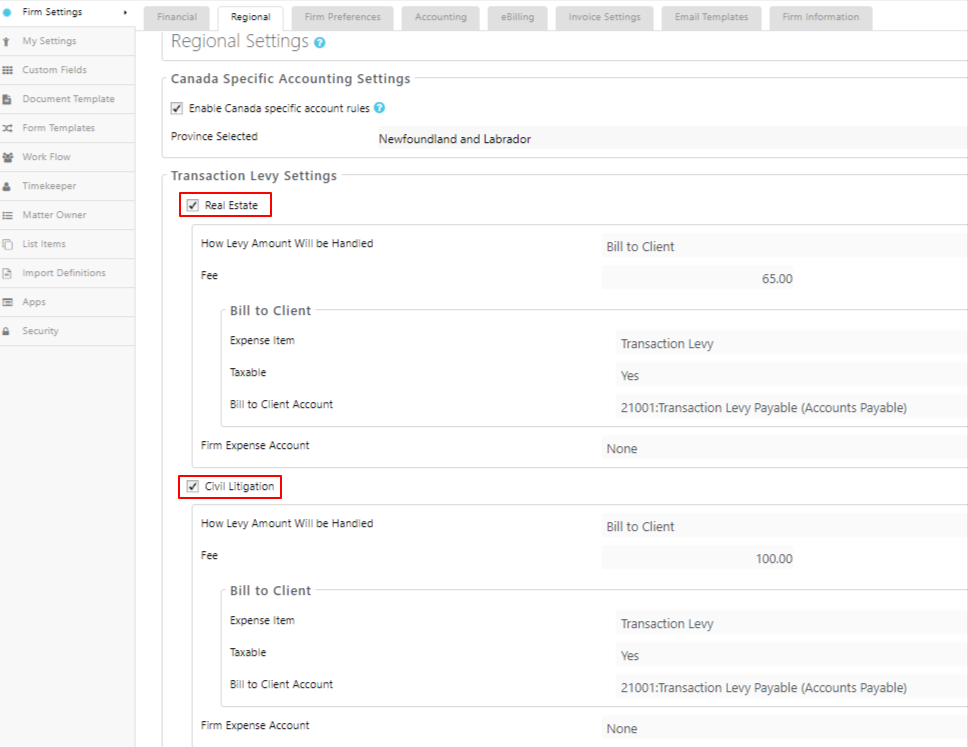Image resolution: width=968 pixels, height=747 pixels.
Task: Open the Province Selected dropdown
Action: click(x=672, y=138)
